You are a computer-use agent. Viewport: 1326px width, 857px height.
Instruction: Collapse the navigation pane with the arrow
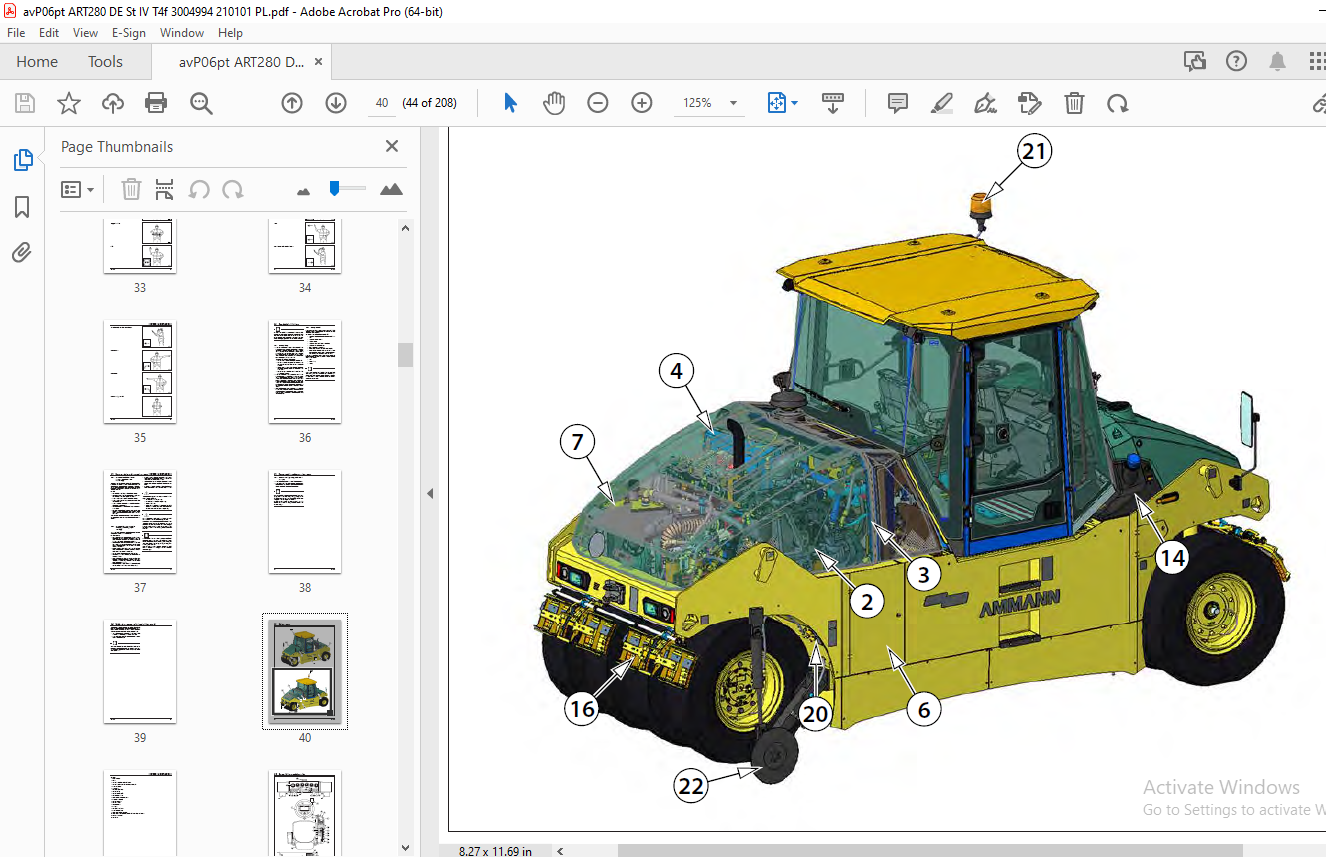click(430, 493)
